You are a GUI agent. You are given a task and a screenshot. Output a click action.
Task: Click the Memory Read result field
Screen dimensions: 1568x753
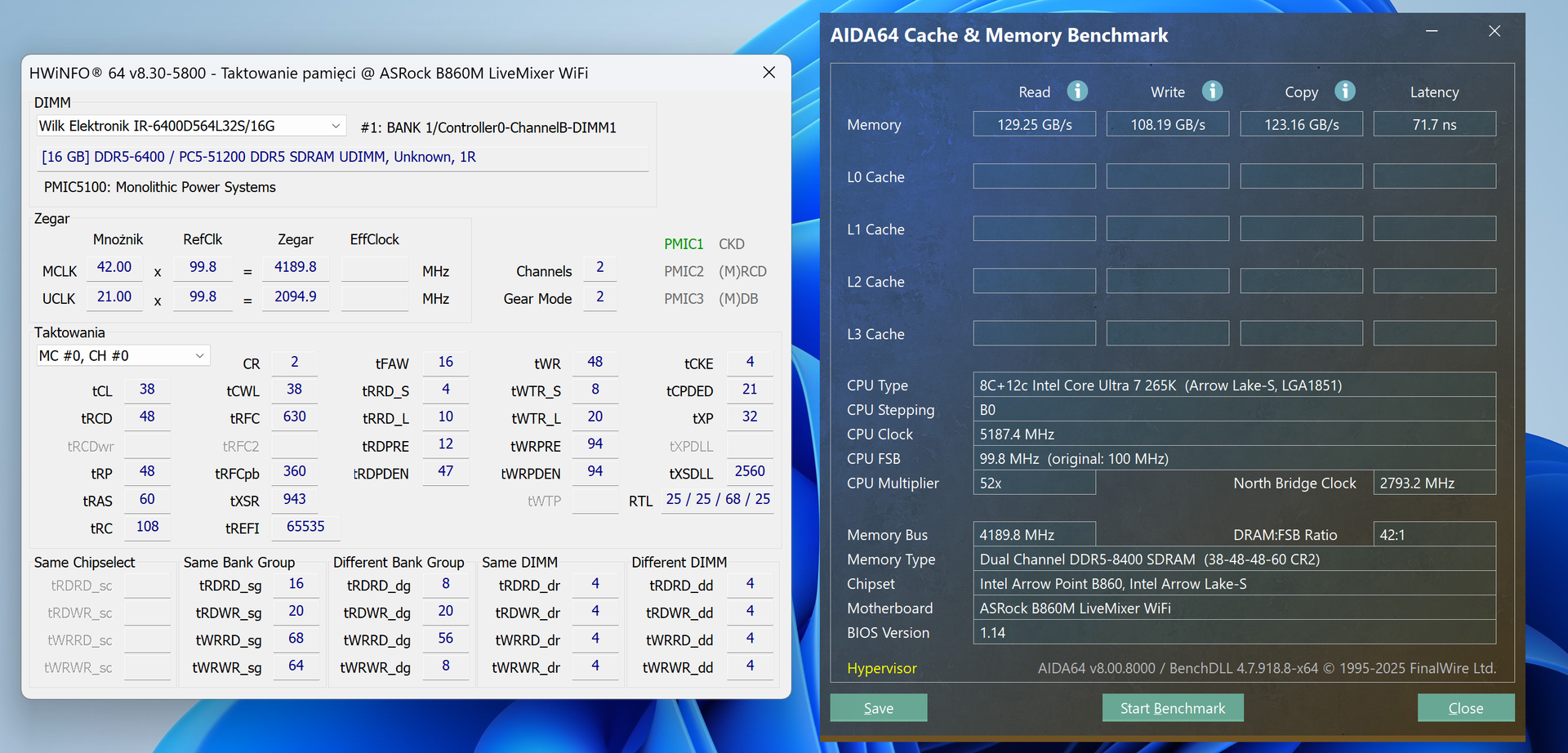click(1034, 125)
